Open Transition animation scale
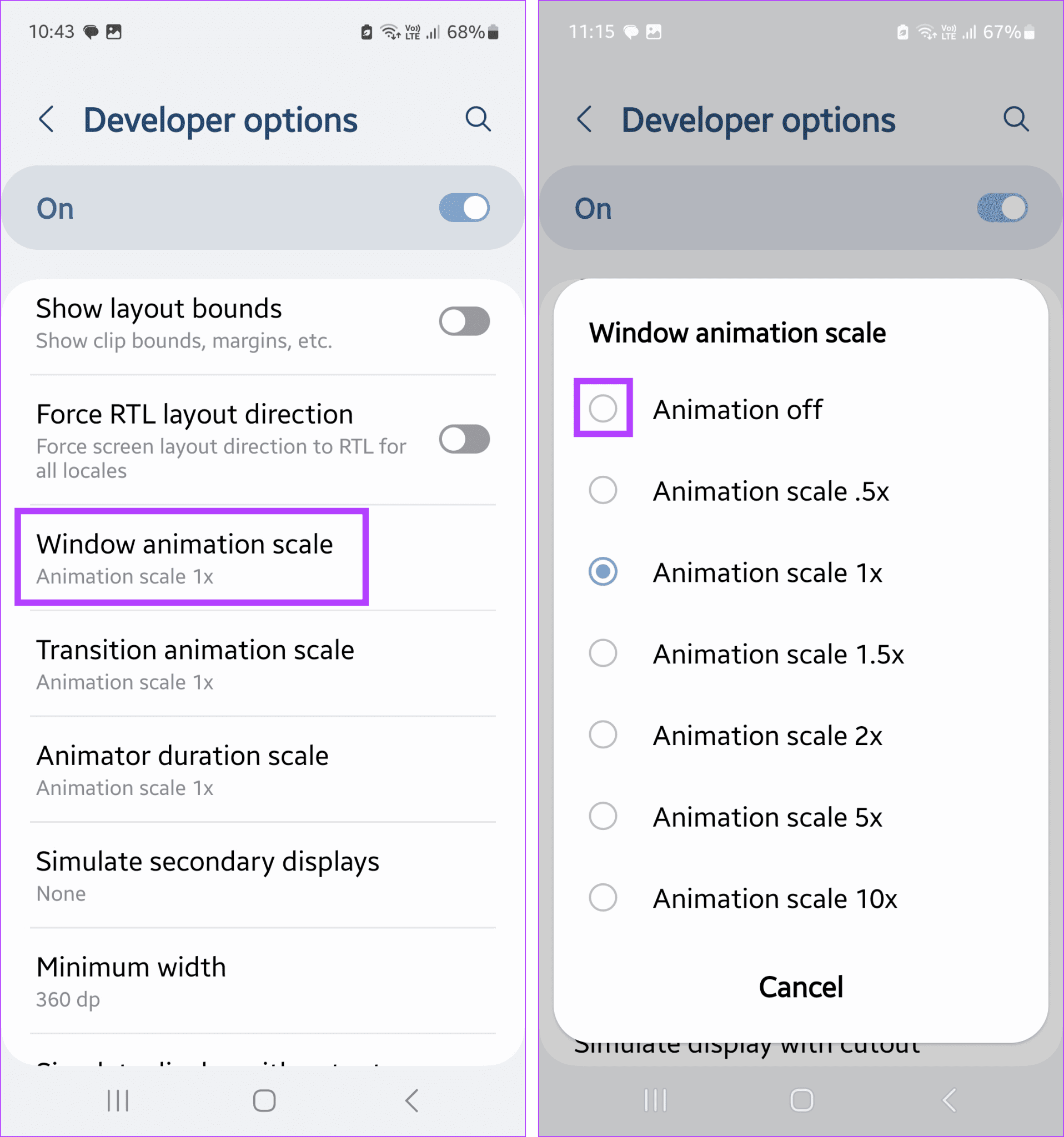Viewport: 1064px width, 1137px height. coord(195,663)
